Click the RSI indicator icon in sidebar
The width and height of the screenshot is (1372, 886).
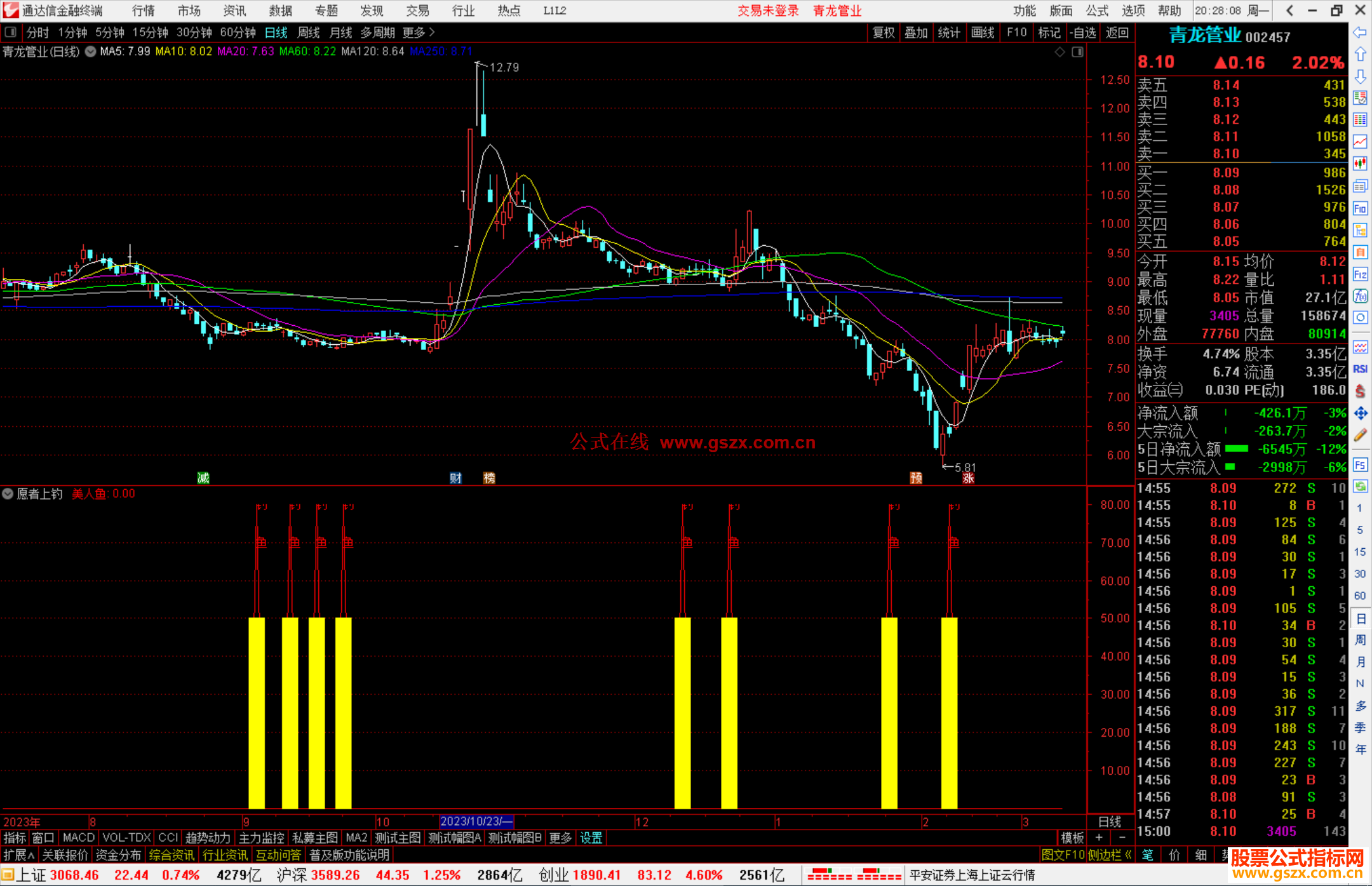coord(1360,369)
